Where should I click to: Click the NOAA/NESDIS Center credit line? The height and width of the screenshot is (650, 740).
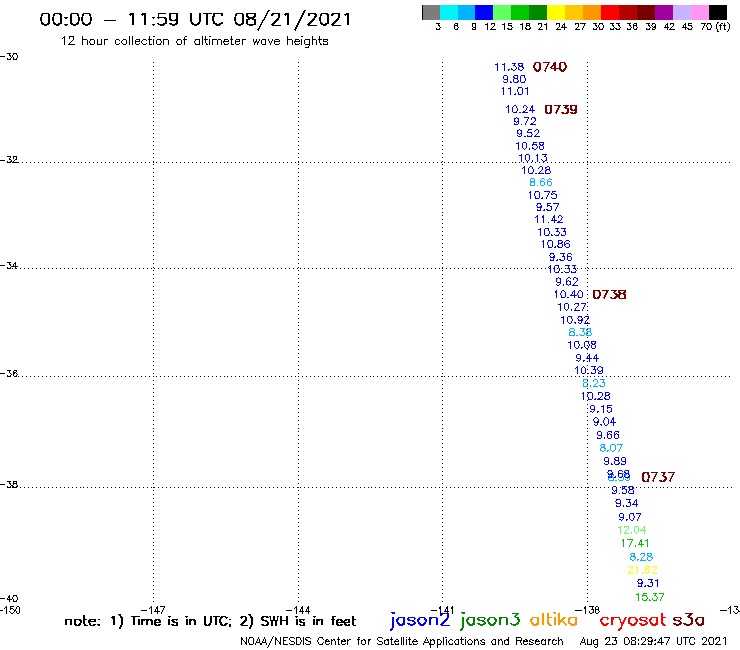402,642
